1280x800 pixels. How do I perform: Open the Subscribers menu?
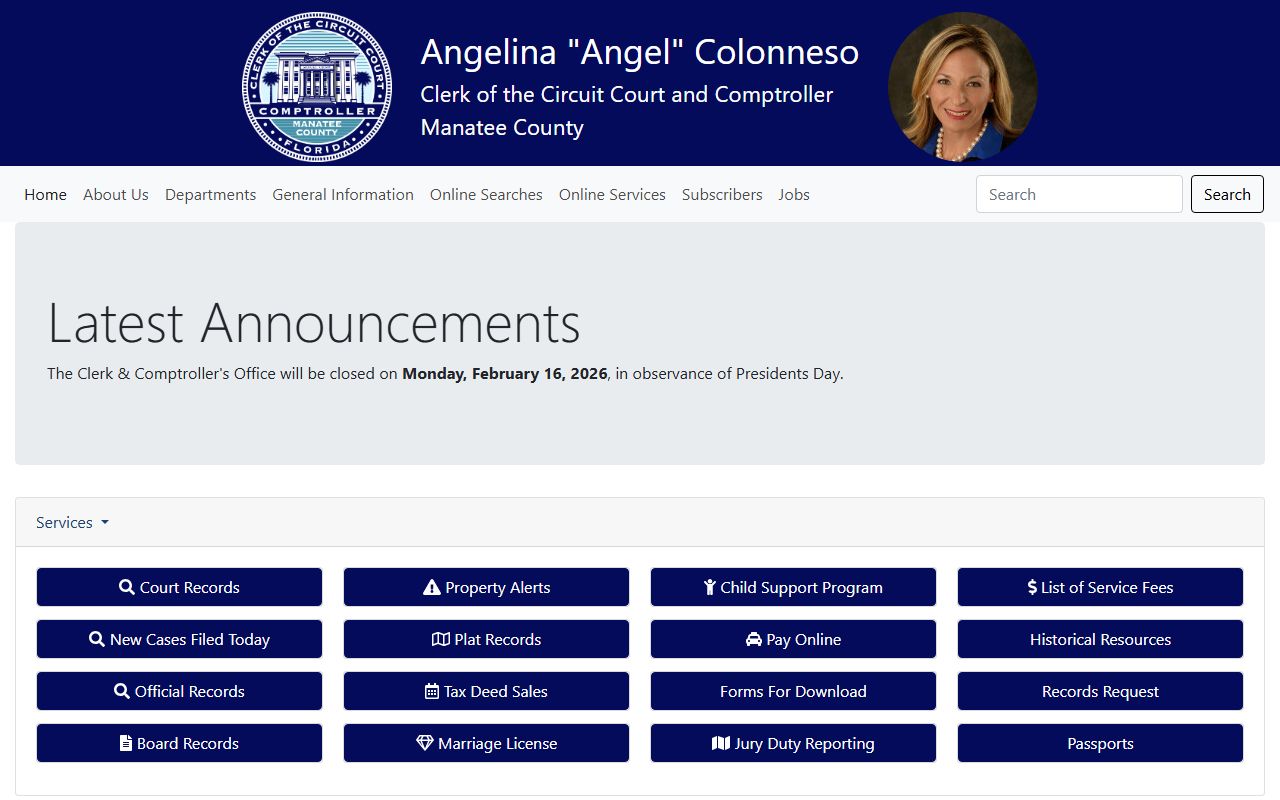(x=722, y=194)
